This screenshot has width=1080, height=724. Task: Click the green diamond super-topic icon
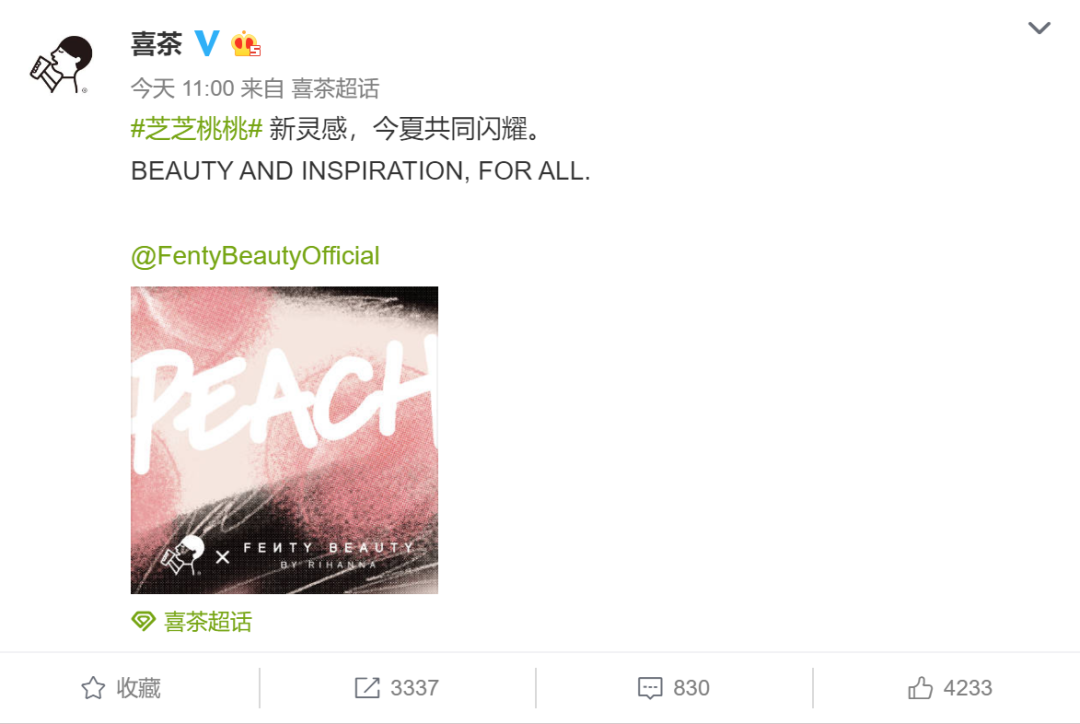coord(143,621)
